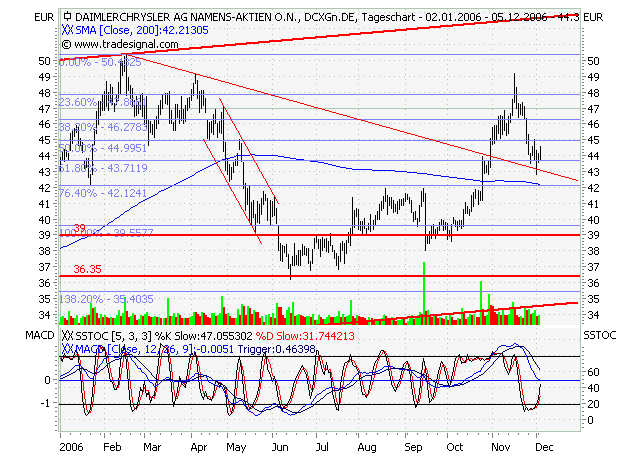
Task: Click the SSTOC indicator line icon
Action: click(67, 336)
